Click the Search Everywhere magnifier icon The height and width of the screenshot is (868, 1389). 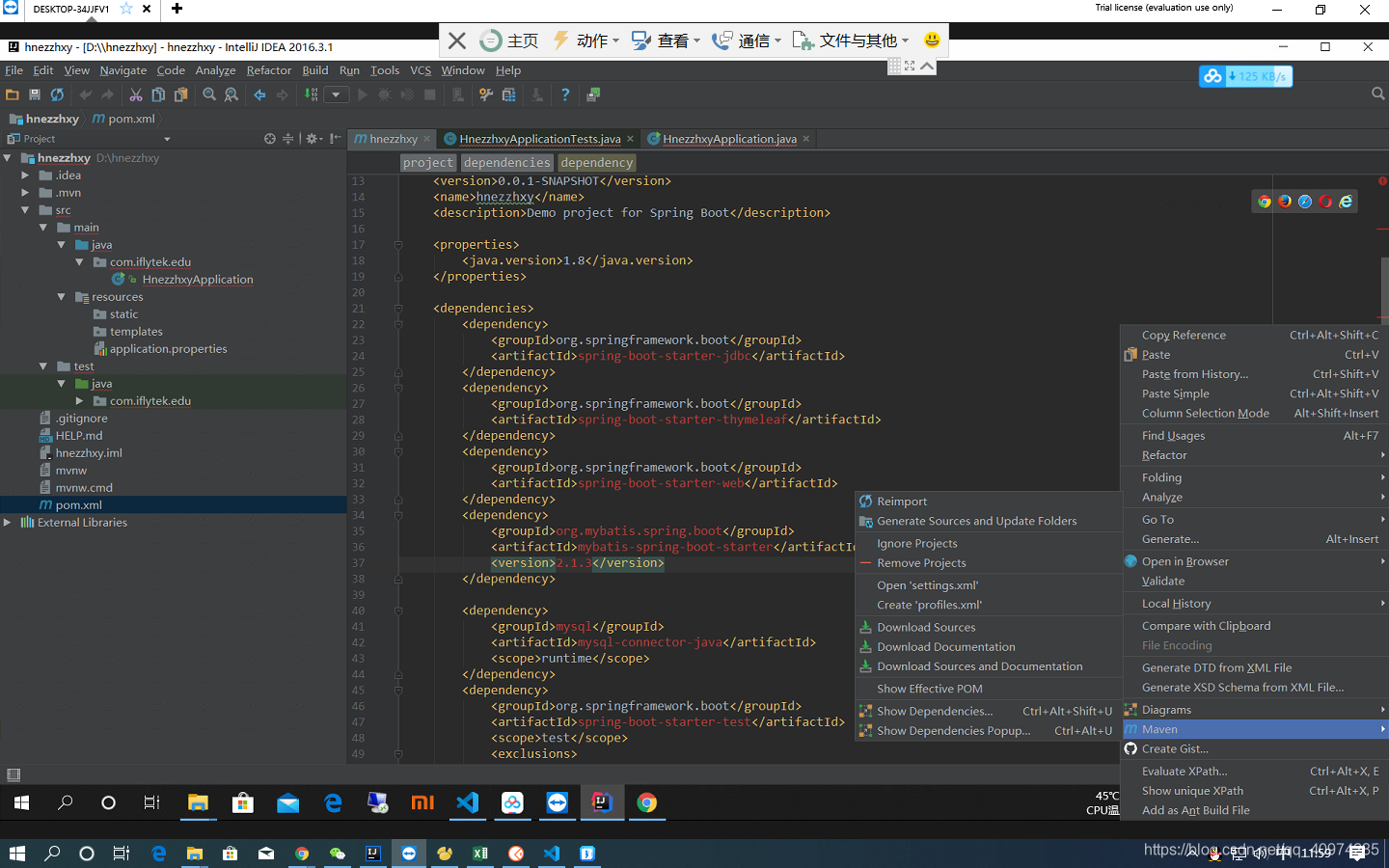coord(1377,94)
